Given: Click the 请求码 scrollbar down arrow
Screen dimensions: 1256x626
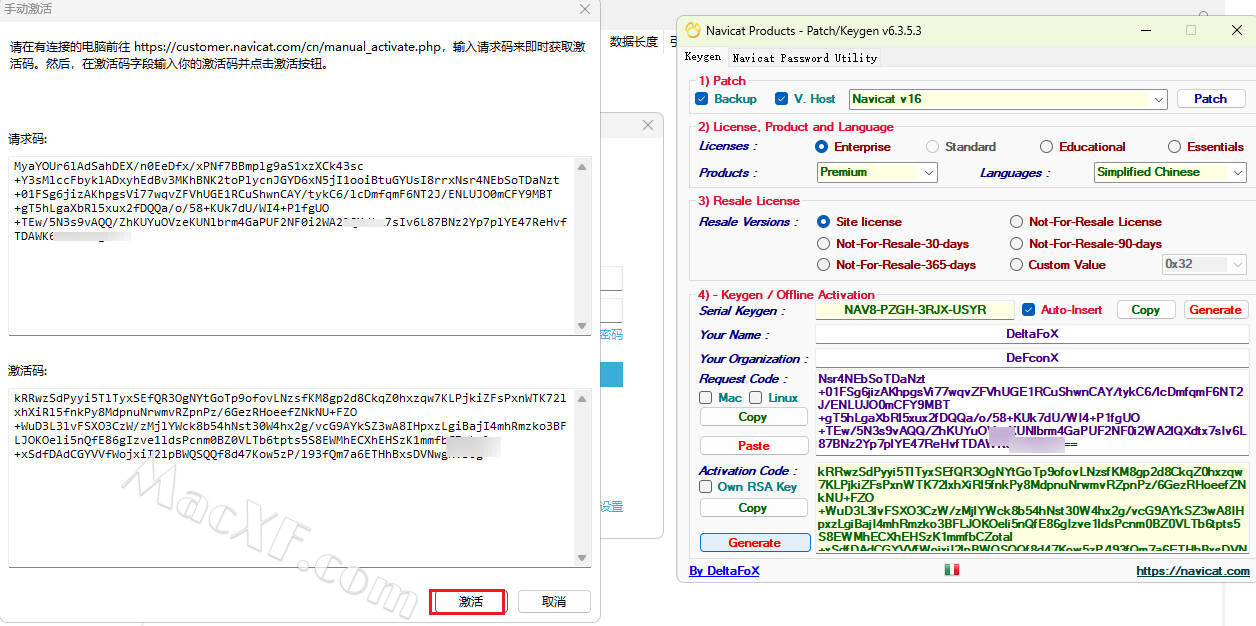Looking at the screenshot, I should (x=583, y=326).
